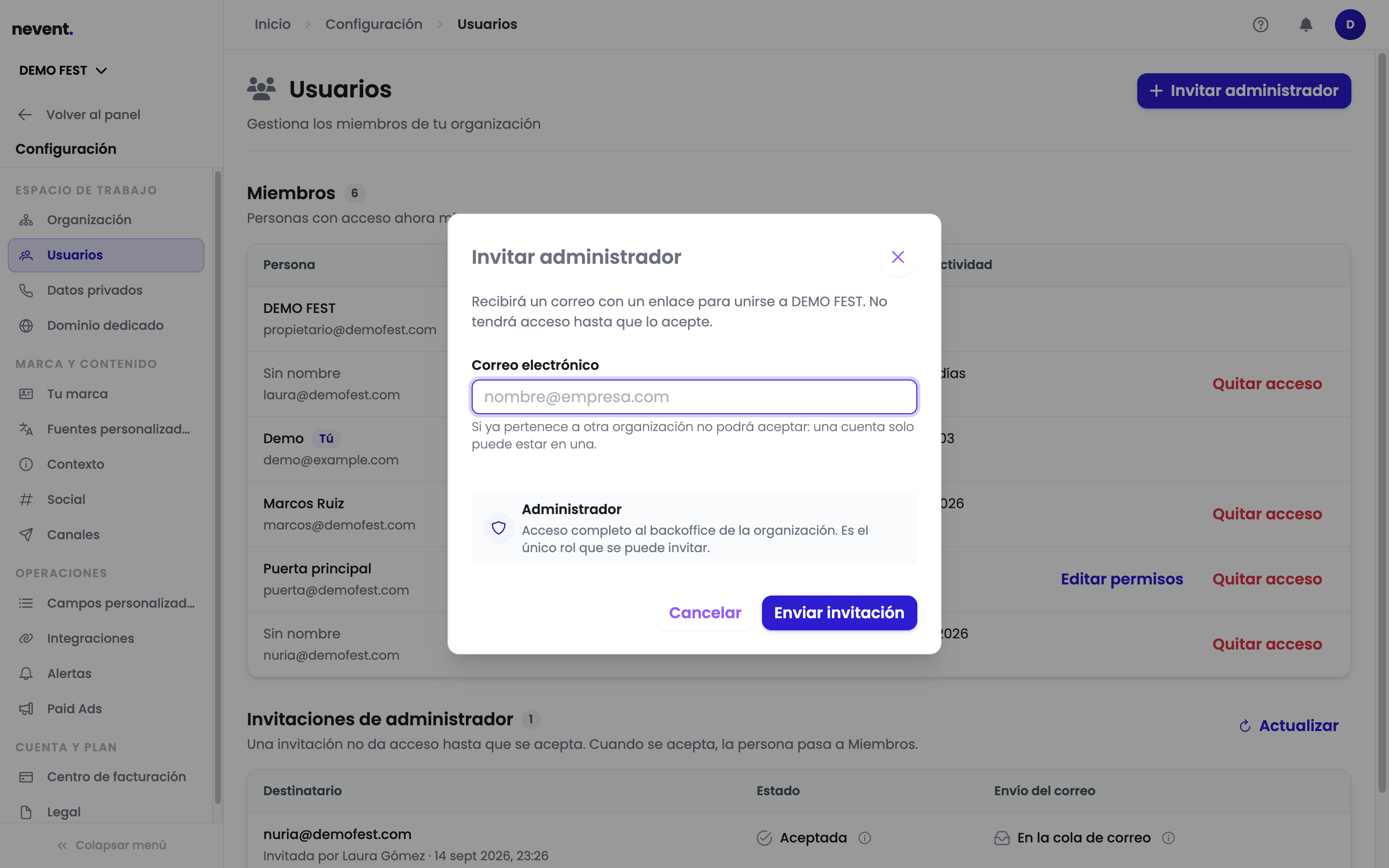Click the Legal document icon
Image resolution: width=1389 pixels, height=868 pixels.
[26, 813]
